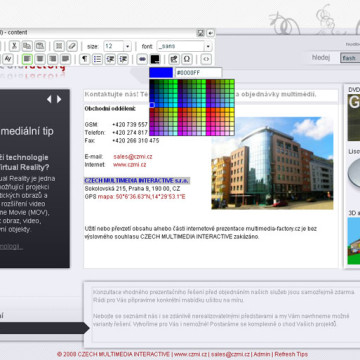The image size is (360, 360).
Task: Insert special character with Omega icon
Action: (187, 59)
